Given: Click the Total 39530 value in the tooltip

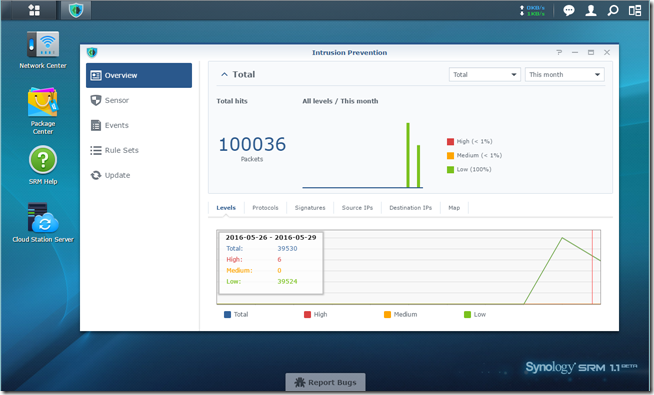Looking at the screenshot, I should [287, 249].
